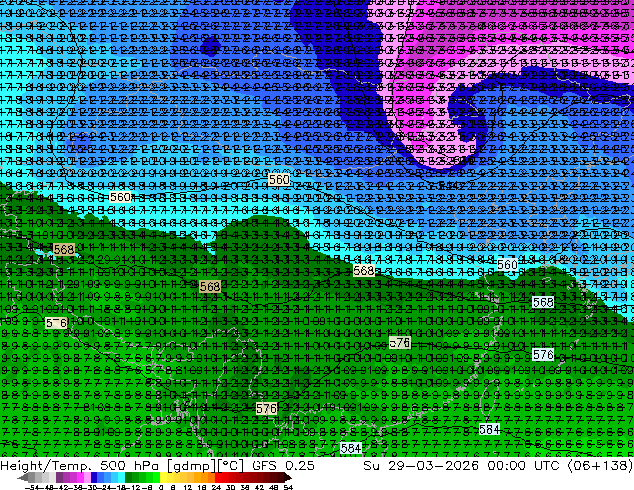
Task: Click the "Height/Temp." caption text
Action: (x=44, y=465)
